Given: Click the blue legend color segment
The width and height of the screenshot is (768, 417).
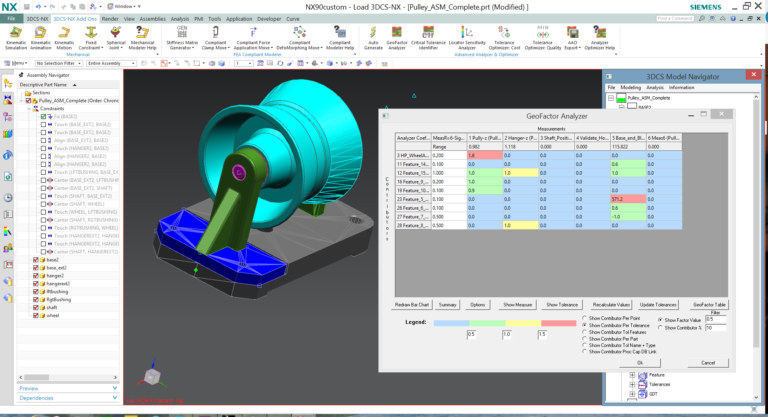Looking at the screenshot, I should tap(452, 323).
